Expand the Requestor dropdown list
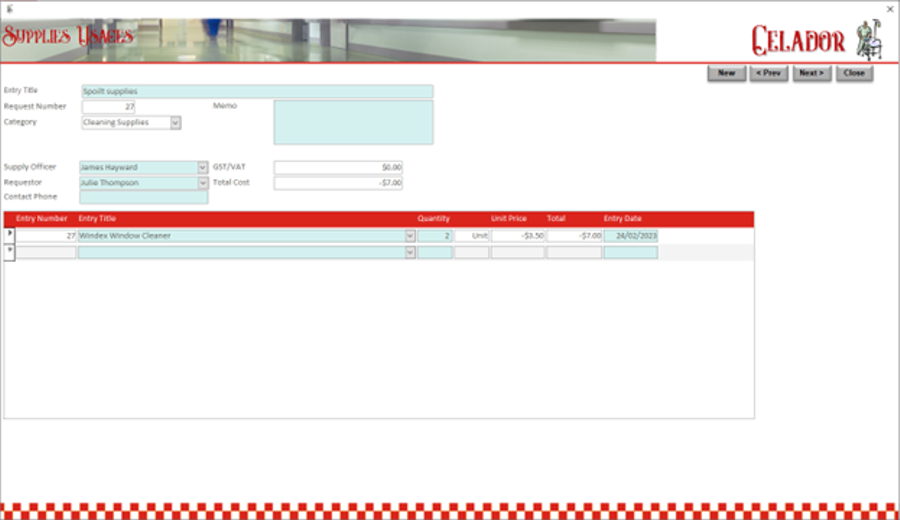The width and height of the screenshot is (900, 520). pos(202,183)
